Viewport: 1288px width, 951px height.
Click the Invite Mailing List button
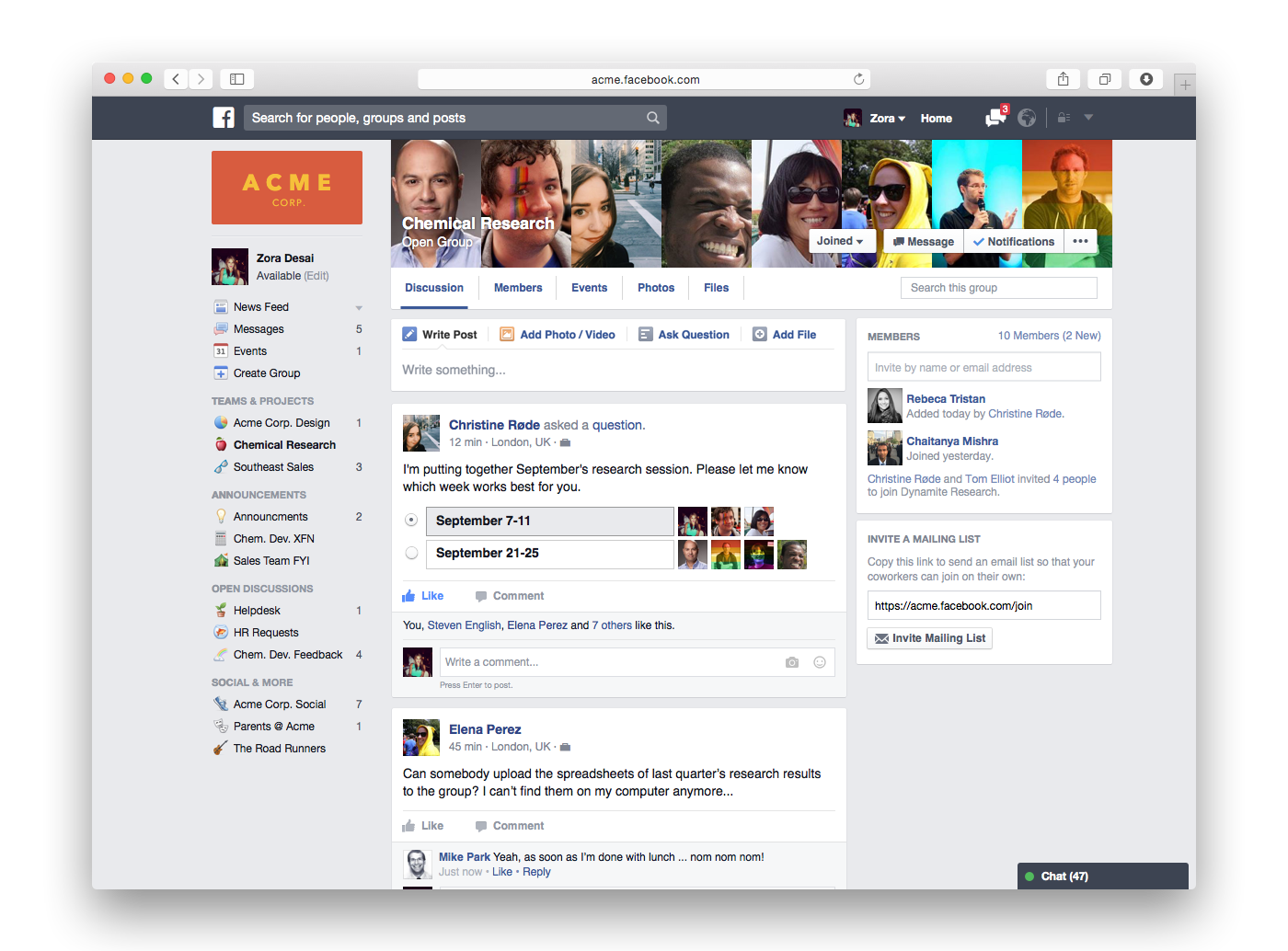929,638
